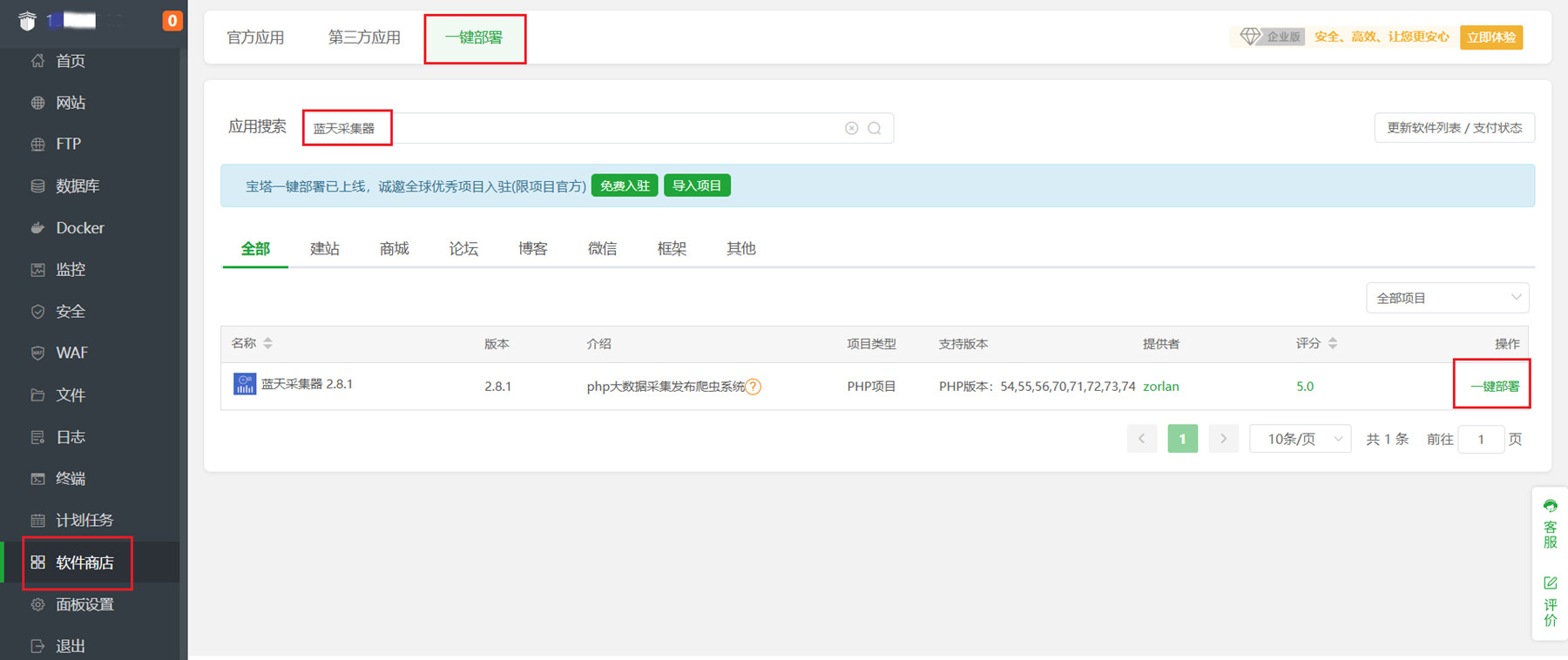The height and width of the screenshot is (660, 1568).
Task: Click the 客服 customer service icon
Action: point(1551,506)
